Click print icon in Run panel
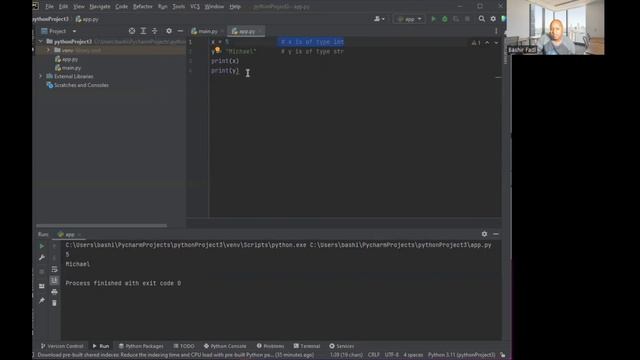This screenshot has height=360, width=640. point(54,292)
